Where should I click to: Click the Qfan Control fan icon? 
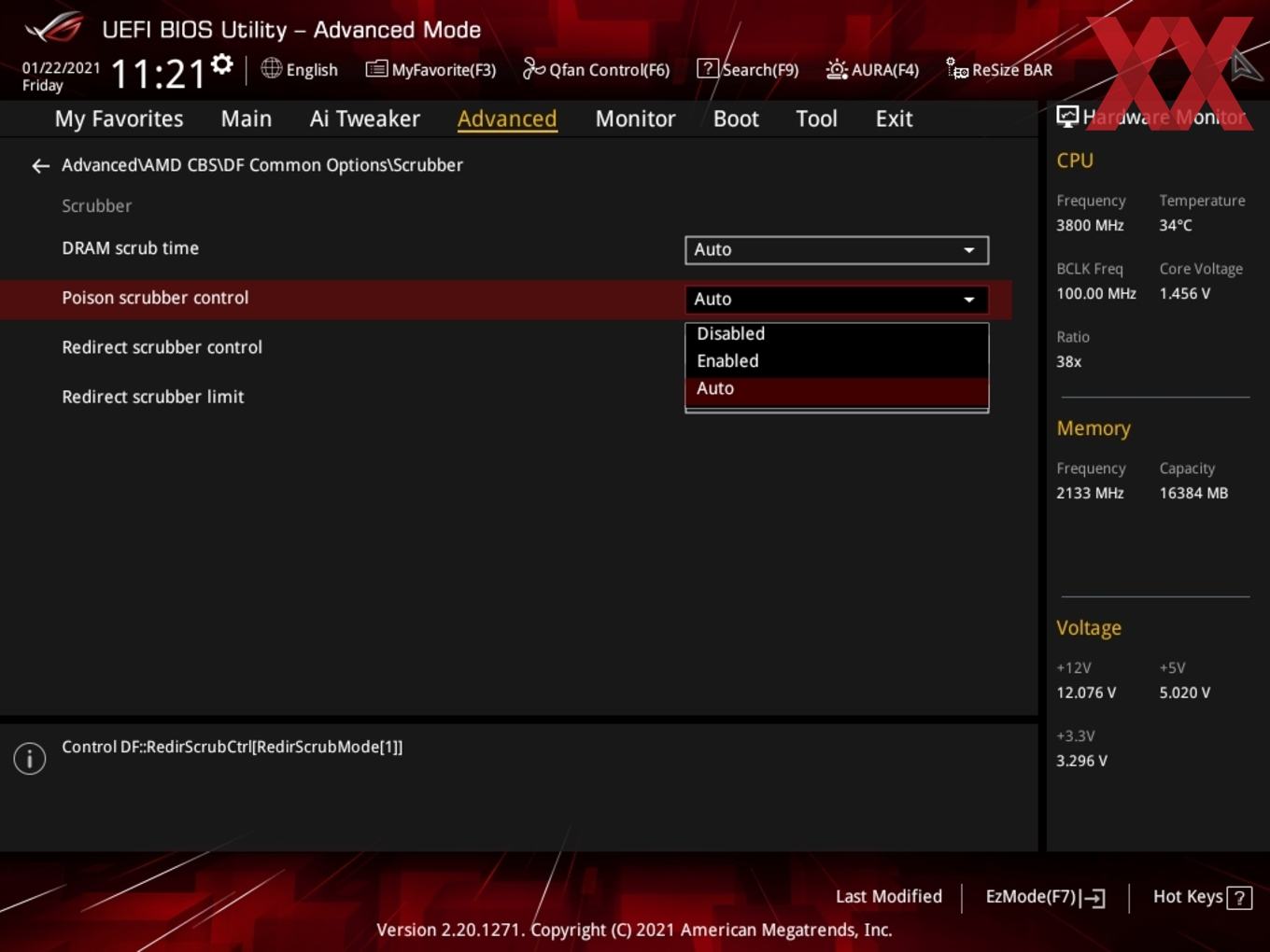pyautogui.click(x=533, y=68)
